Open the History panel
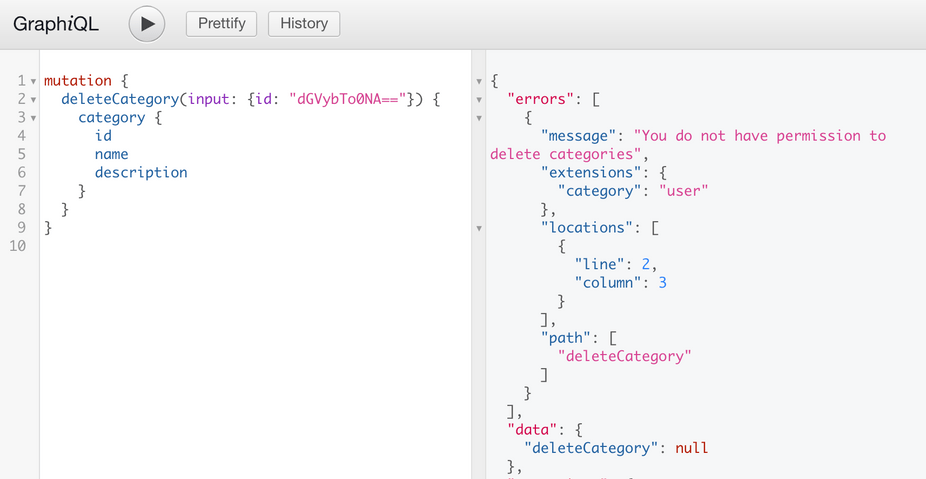Image resolution: width=926 pixels, height=479 pixels. tap(304, 24)
